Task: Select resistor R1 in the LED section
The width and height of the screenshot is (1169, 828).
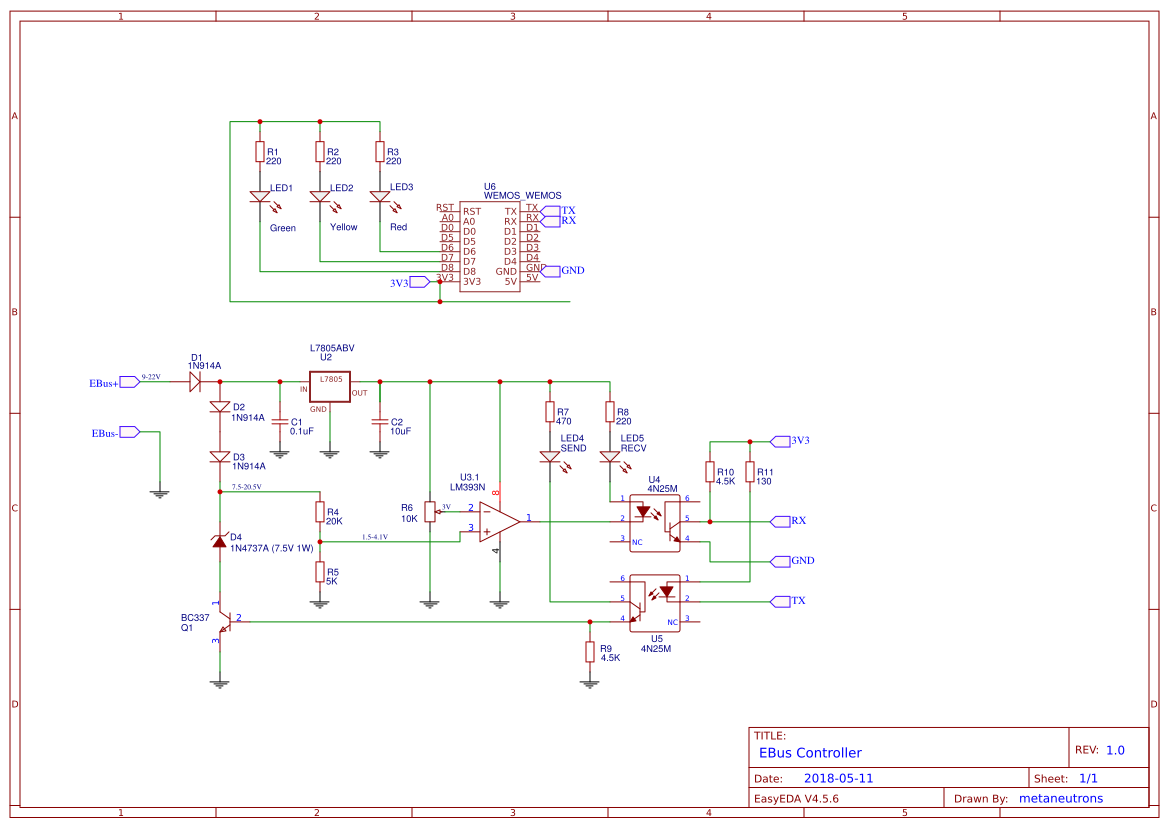Action: (x=259, y=152)
